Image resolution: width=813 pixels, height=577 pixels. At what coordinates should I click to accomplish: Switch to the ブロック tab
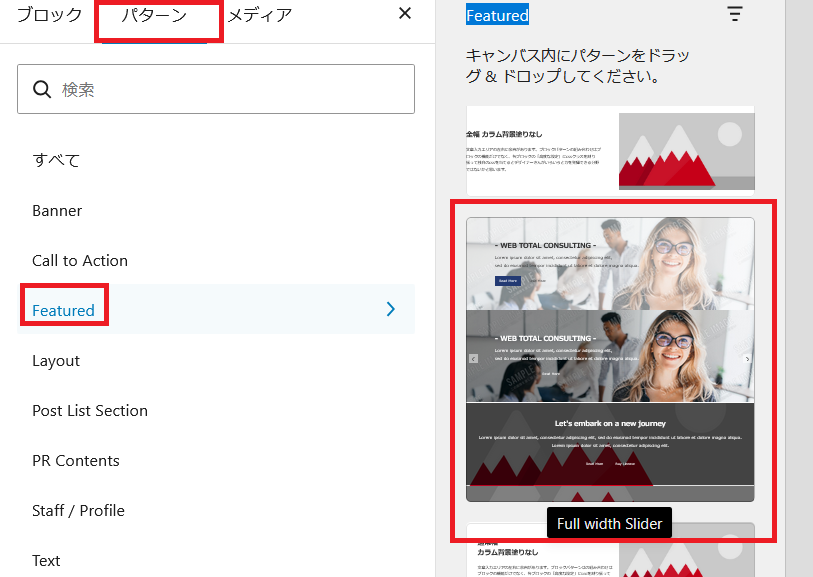point(49,15)
